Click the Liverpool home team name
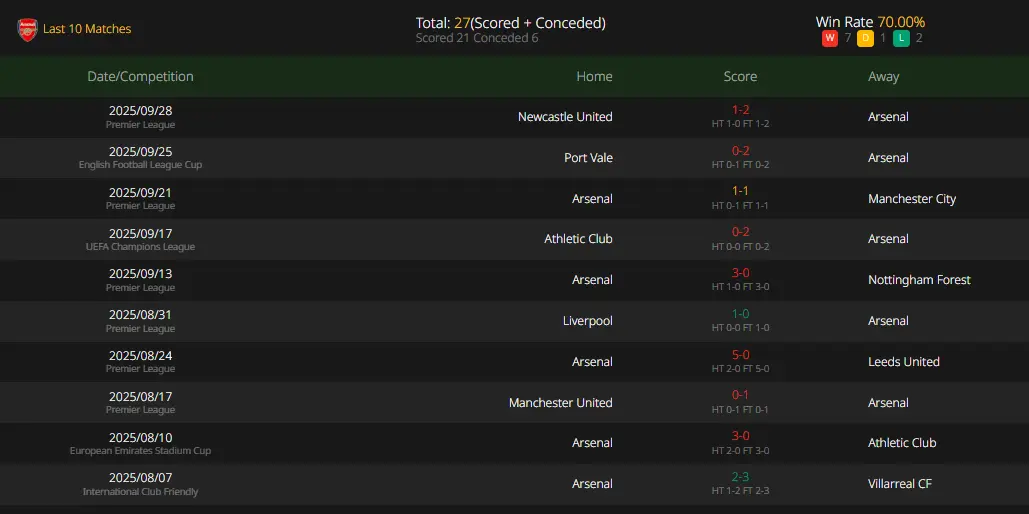Screen dimensions: 1029x514 click(x=588, y=321)
